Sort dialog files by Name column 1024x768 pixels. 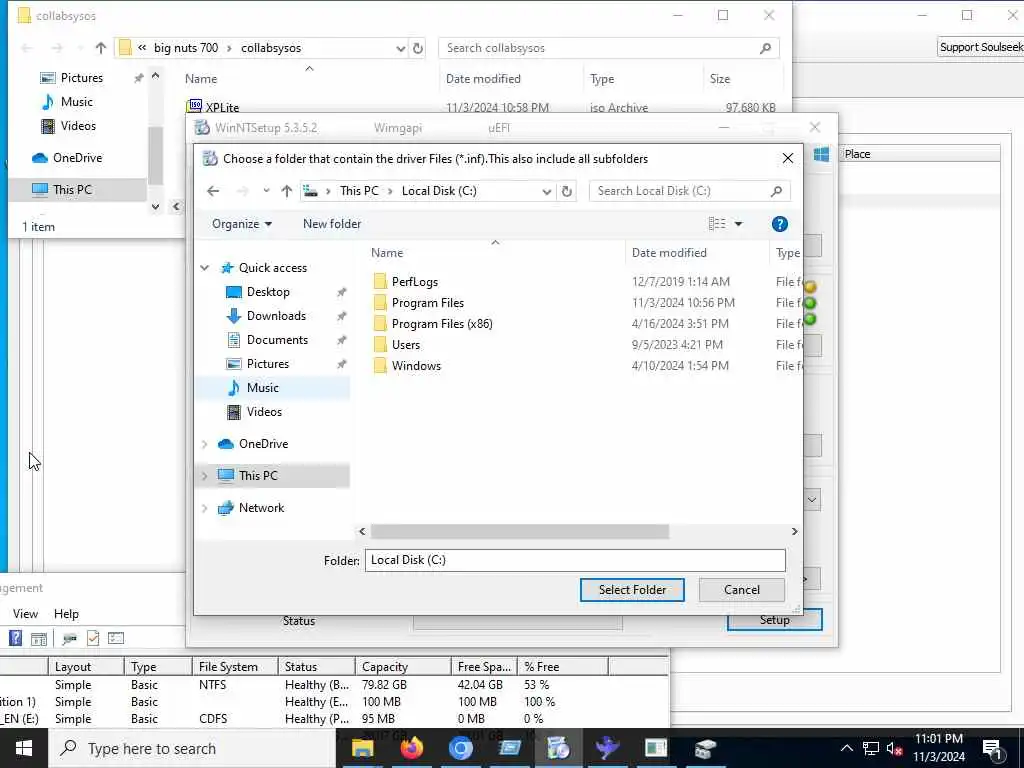387,253
